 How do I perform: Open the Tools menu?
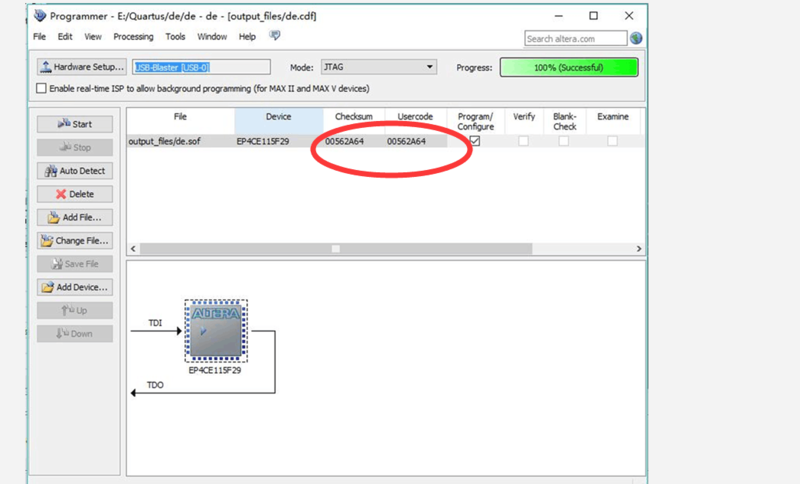click(175, 36)
